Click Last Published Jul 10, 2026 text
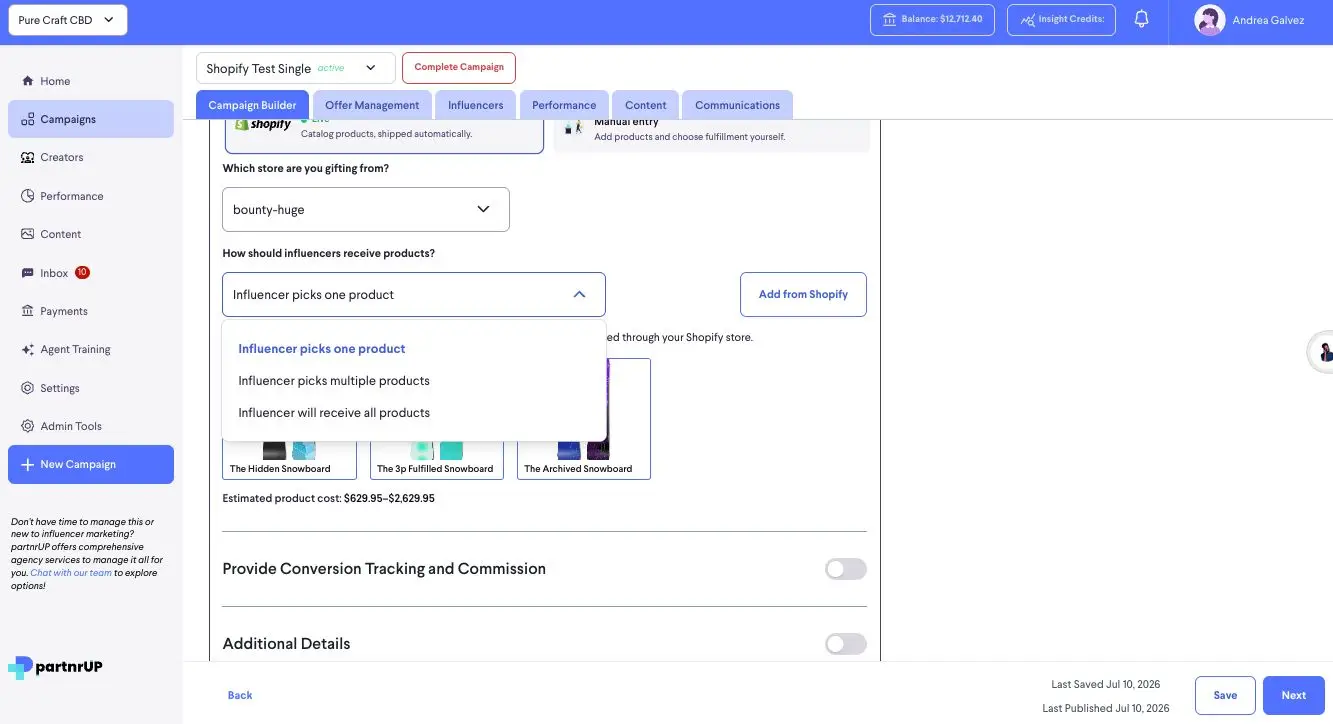 1105,708
